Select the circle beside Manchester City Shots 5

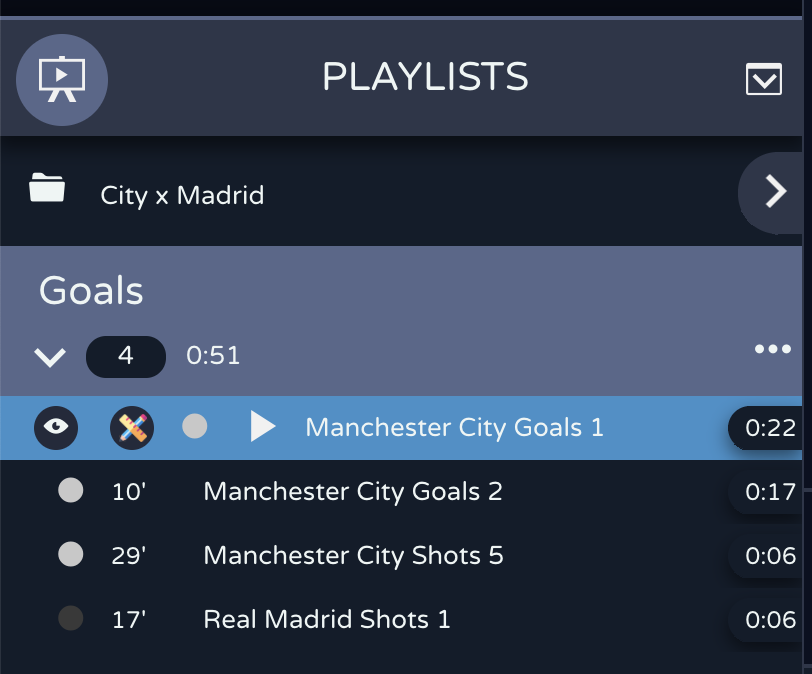[x=70, y=554]
